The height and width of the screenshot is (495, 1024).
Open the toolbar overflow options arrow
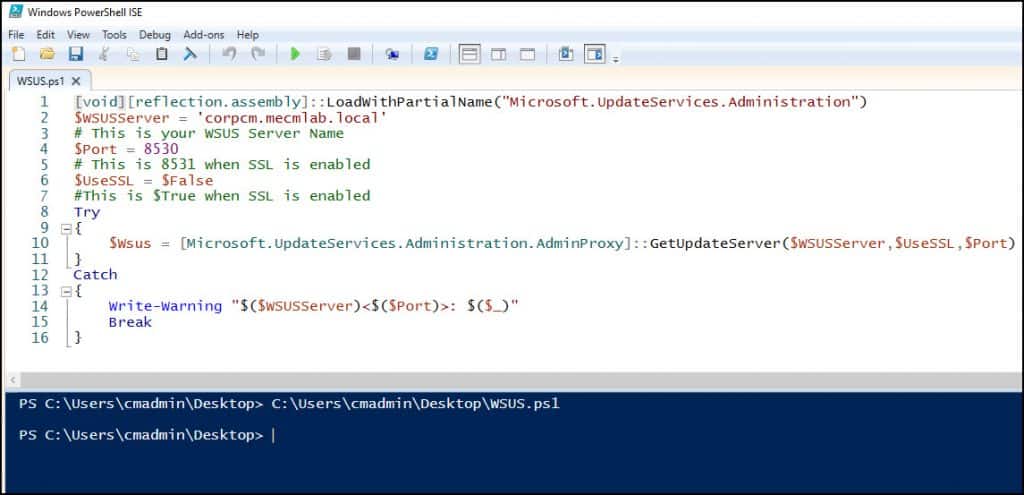pos(616,59)
